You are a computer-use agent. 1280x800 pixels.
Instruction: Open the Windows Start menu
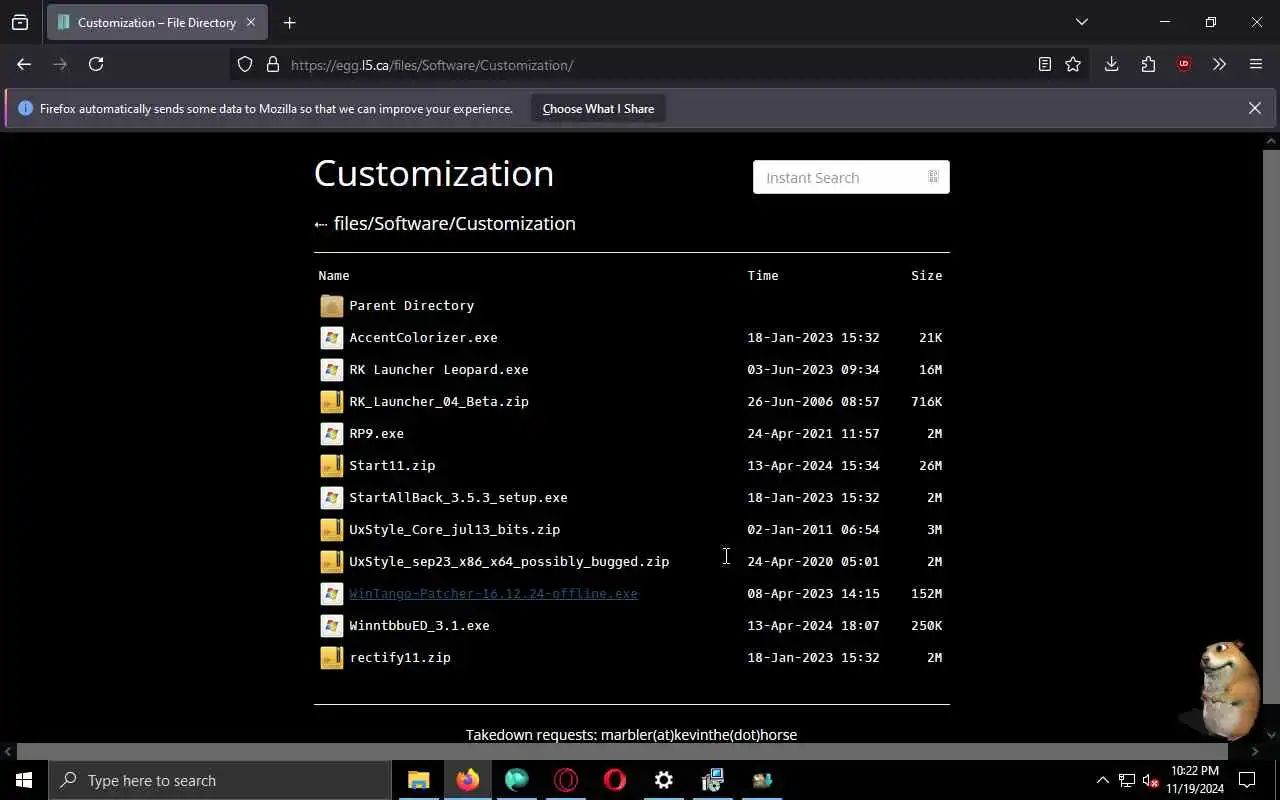(24, 780)
